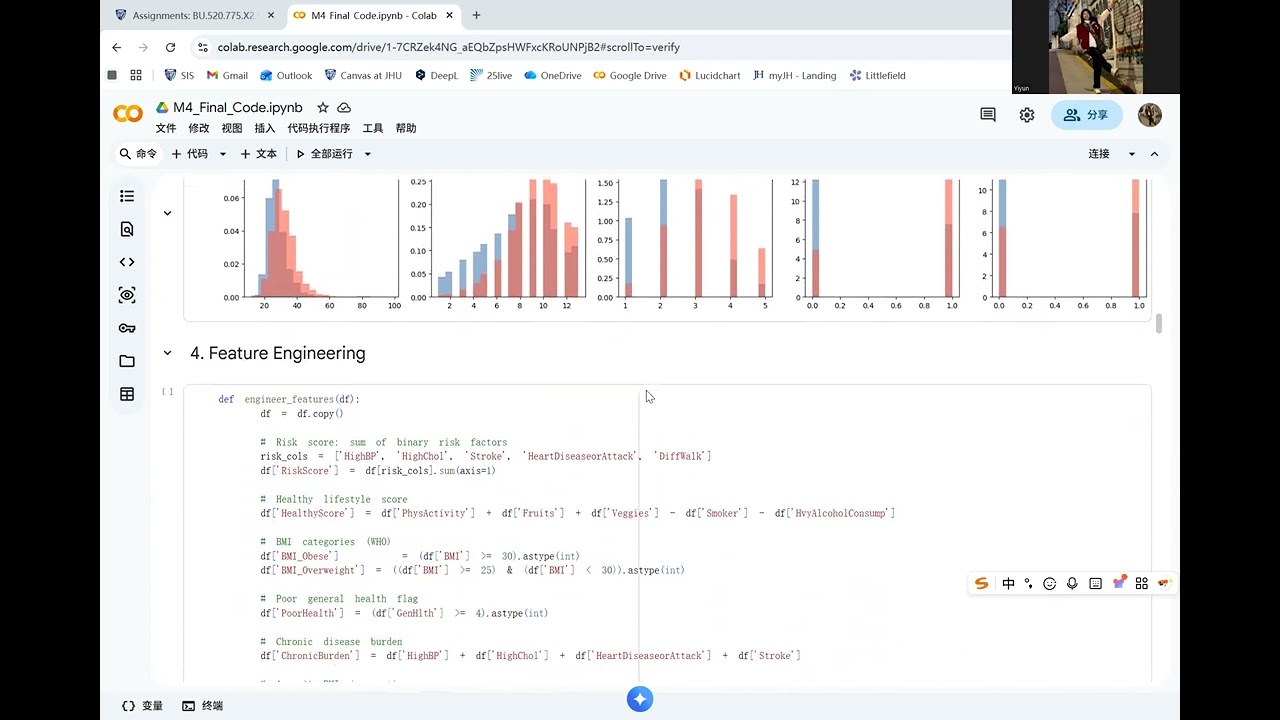The height and width of the screenshot is (720, 1280).
Task: Click the 分享 share button
Action: pyautogui.click(x=1086, y=115)
